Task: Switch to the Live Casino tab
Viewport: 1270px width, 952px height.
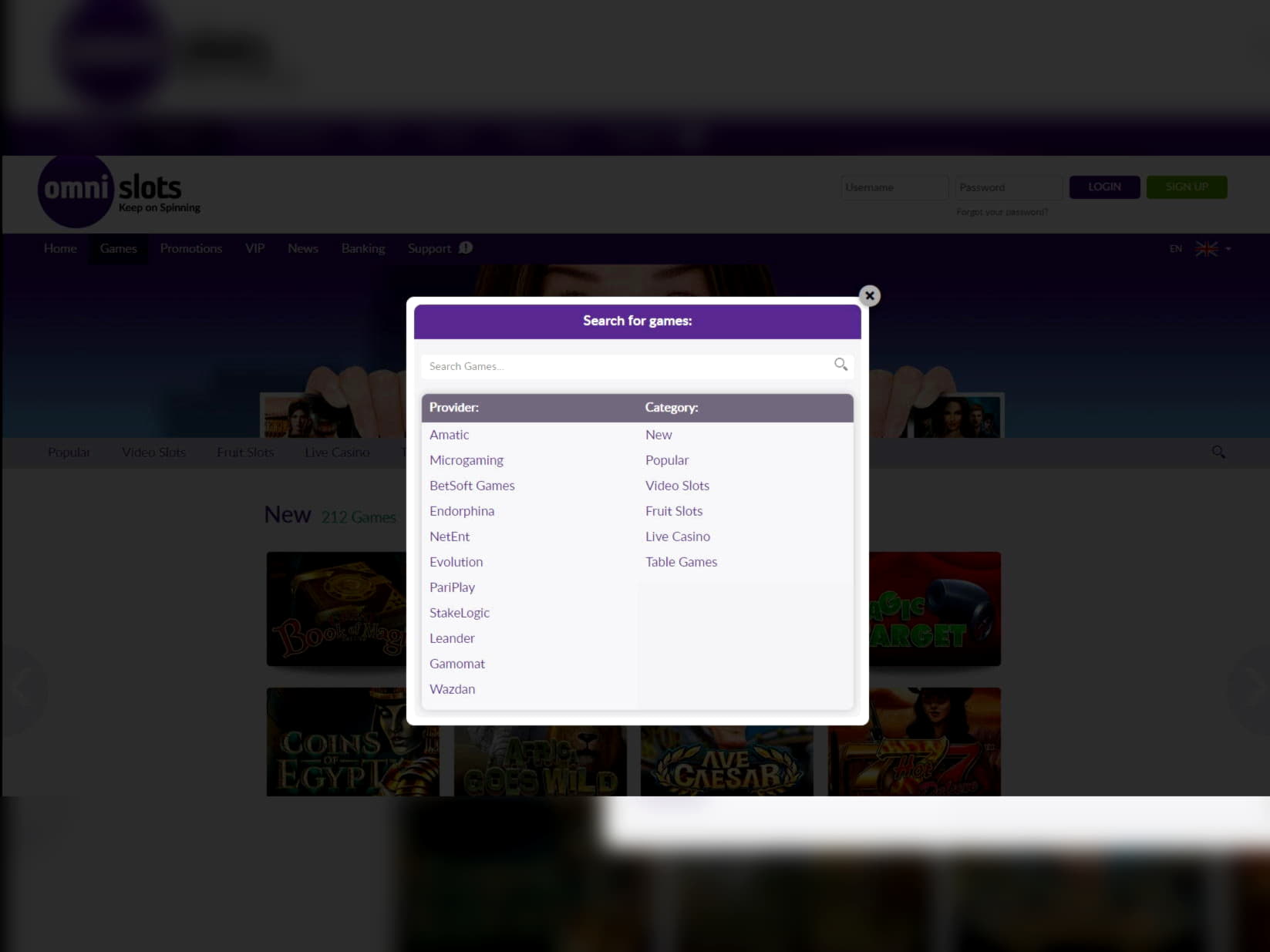Action: coord(337,452)
